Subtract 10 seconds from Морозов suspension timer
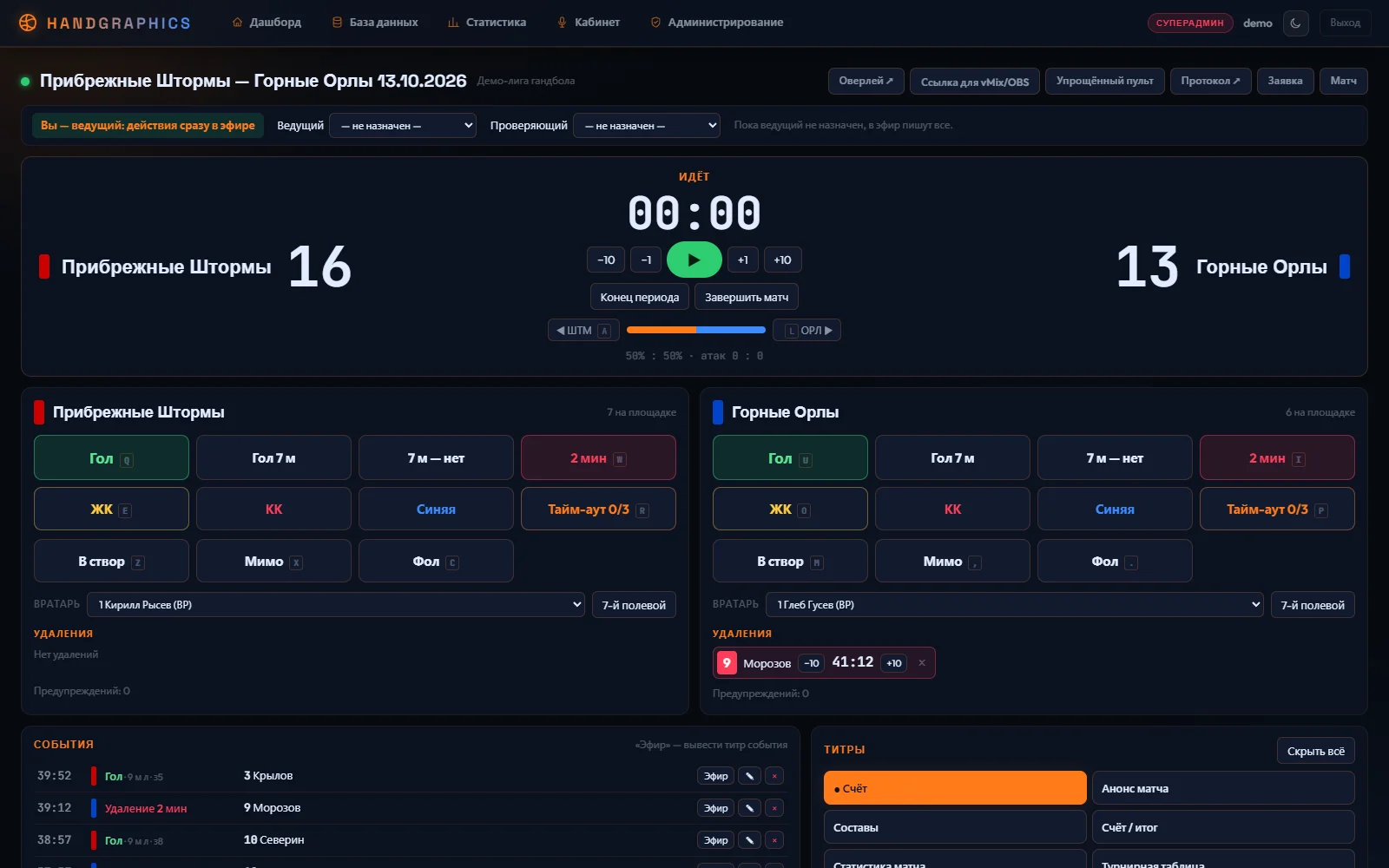The width and height of the screenshot is (1389, 868). click(x=812, y=663)
